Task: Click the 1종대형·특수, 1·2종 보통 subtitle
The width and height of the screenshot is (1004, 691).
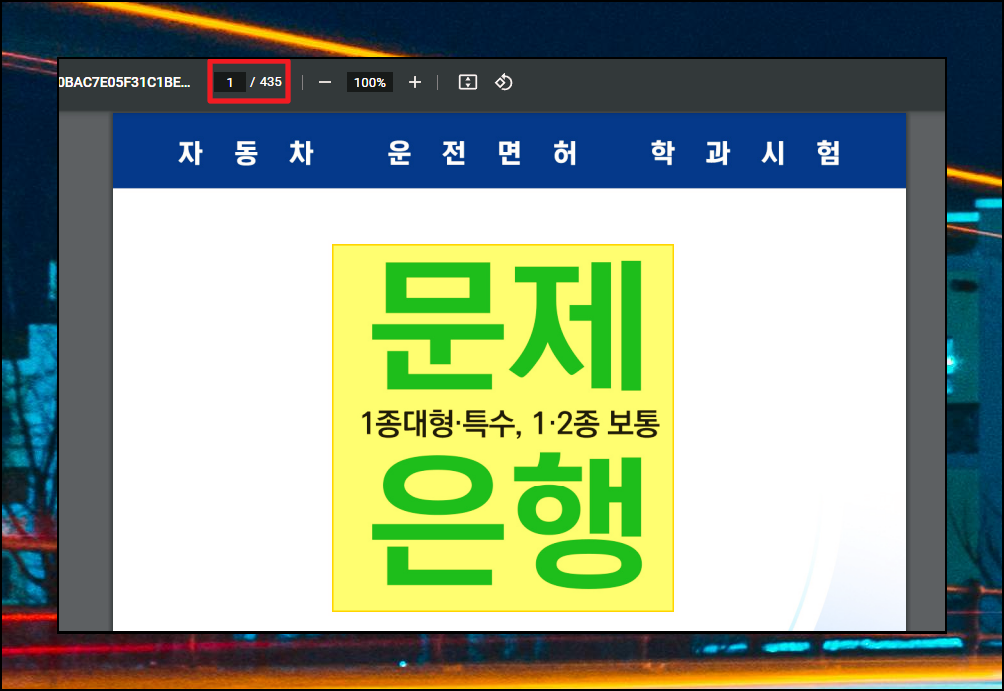Action: tap(510, 423)
